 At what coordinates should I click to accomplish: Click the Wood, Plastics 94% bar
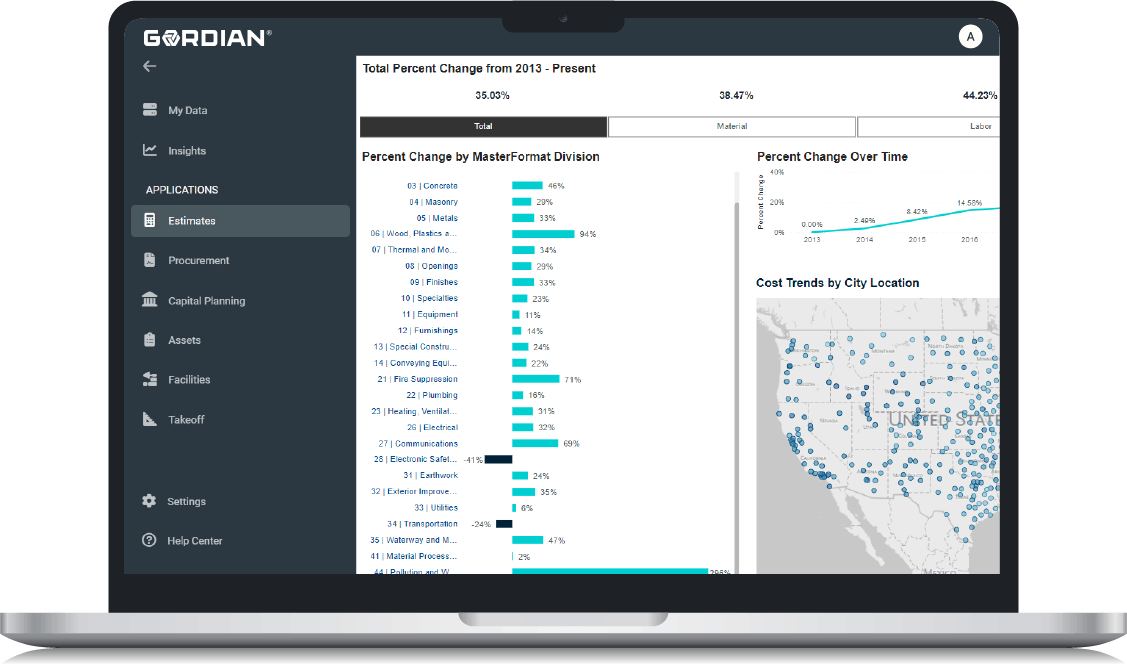[x=543, y=234]
